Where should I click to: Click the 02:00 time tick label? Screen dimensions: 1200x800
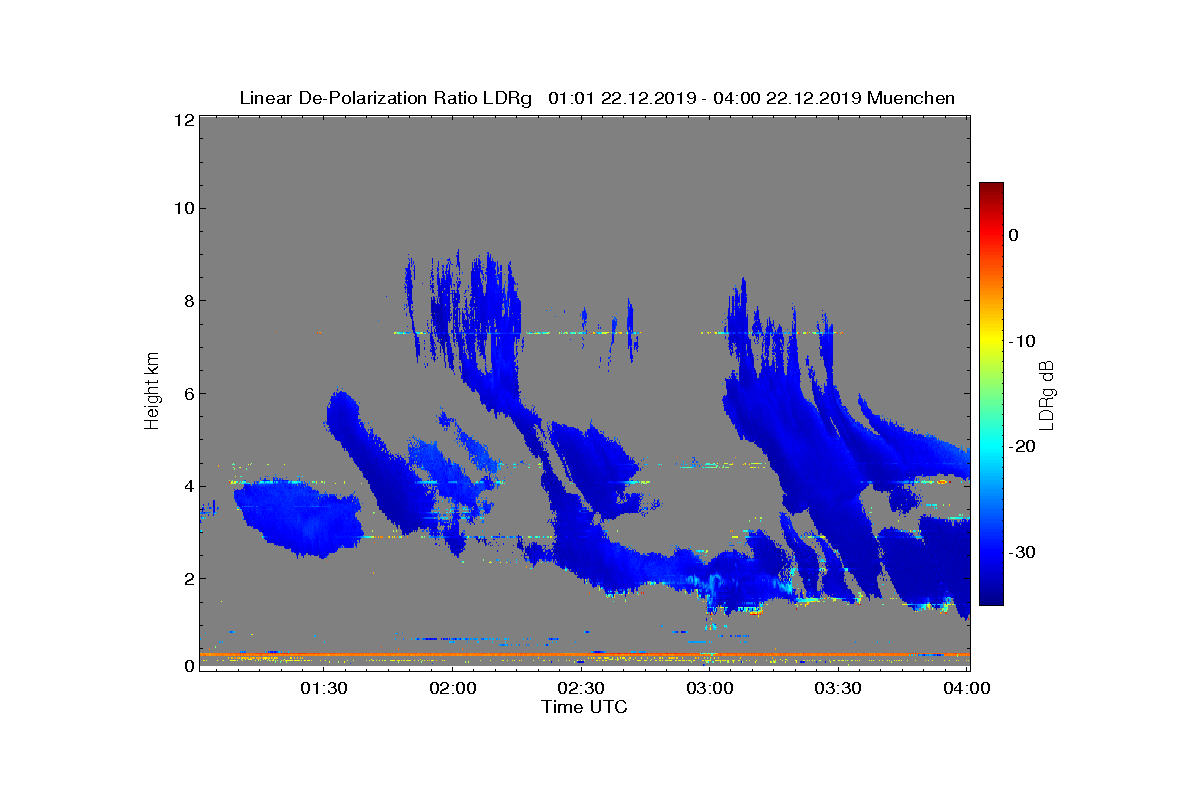tap(452, 688)
